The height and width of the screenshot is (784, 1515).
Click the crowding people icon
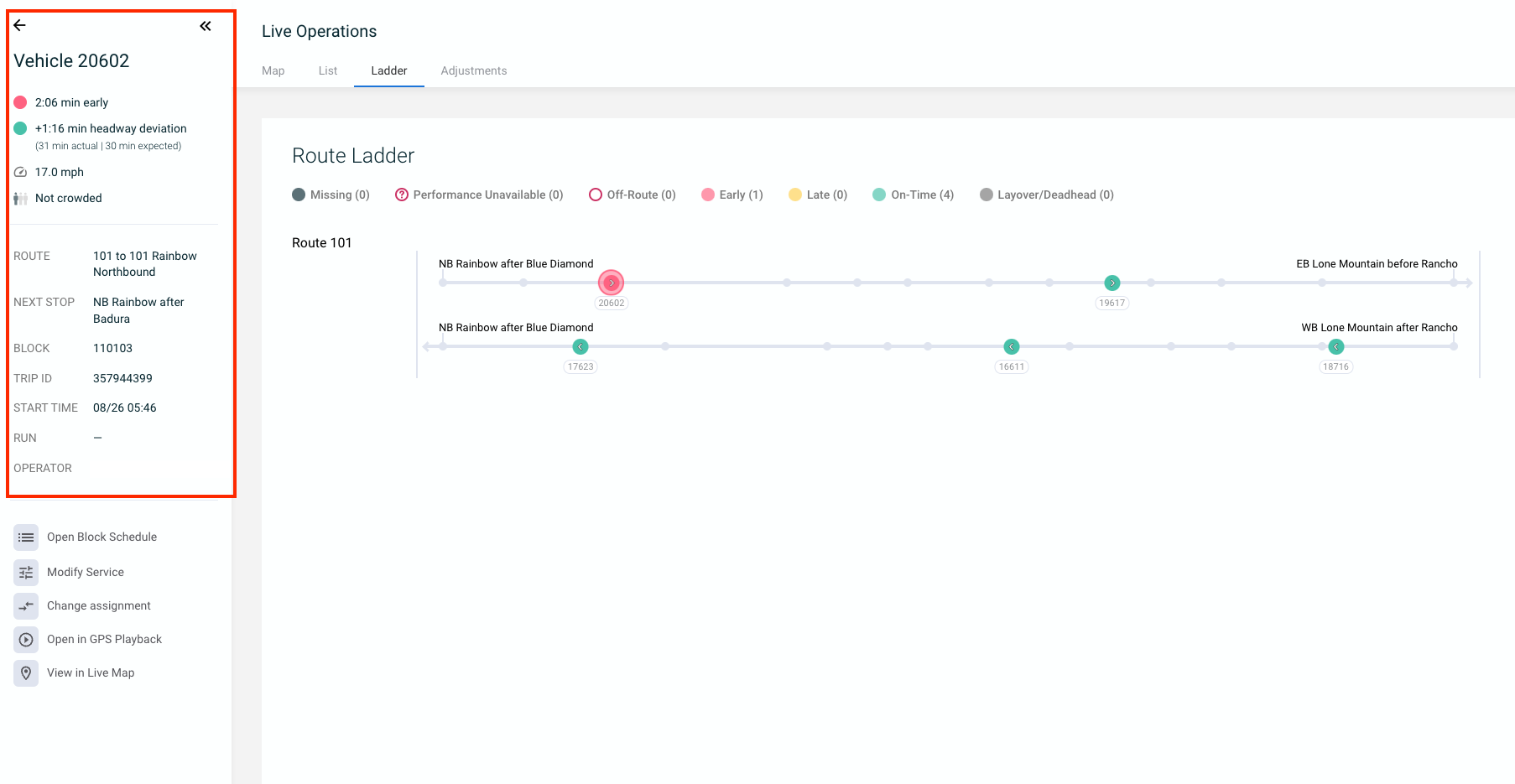(21, 198)
